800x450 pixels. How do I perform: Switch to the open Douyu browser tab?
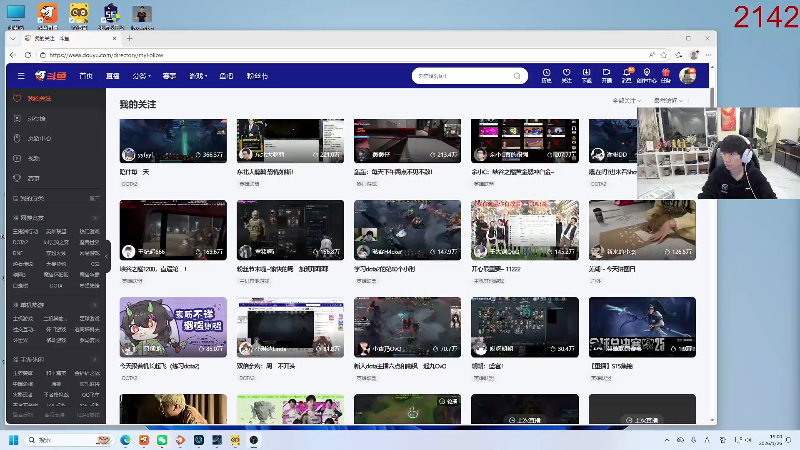[x=71, y=38]
